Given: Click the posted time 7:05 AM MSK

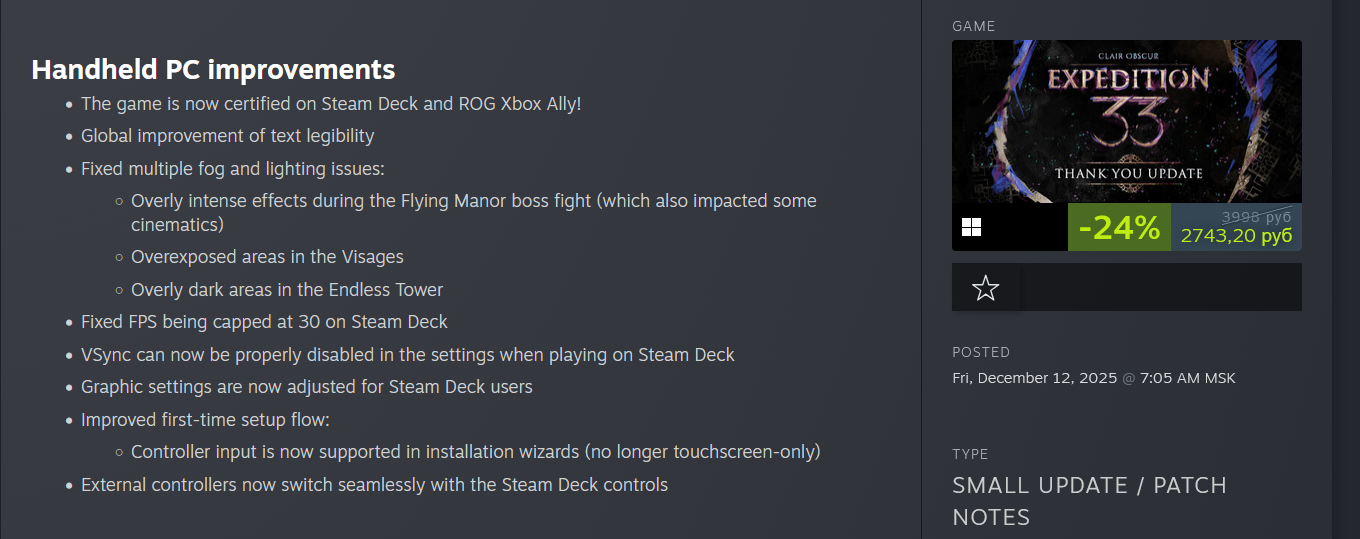Looking at the screenshot, I should 1189,378.
